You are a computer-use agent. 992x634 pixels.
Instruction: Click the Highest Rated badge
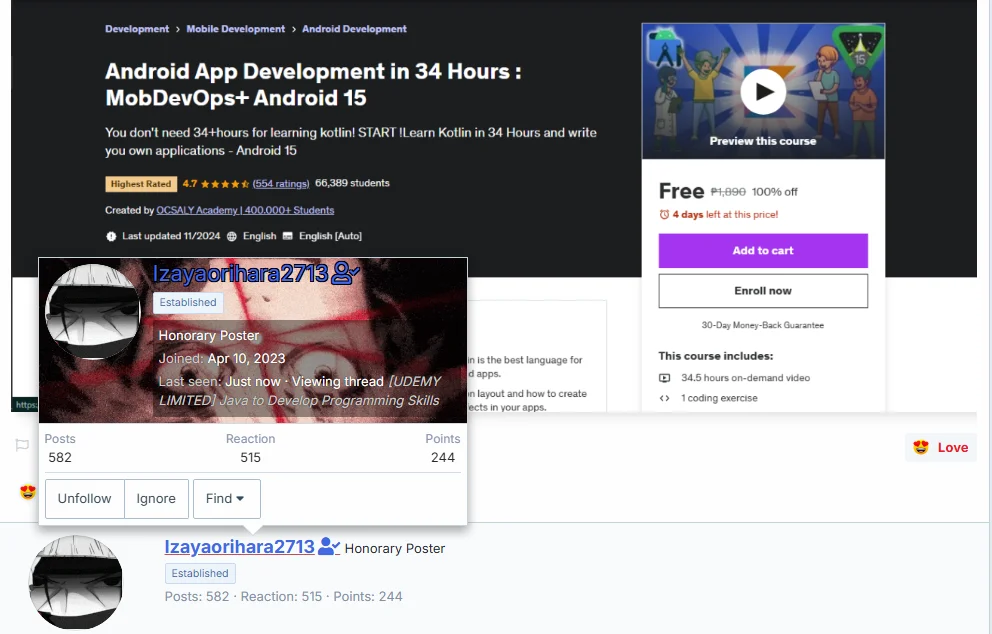pyautogui.click(x=141, y=184)
